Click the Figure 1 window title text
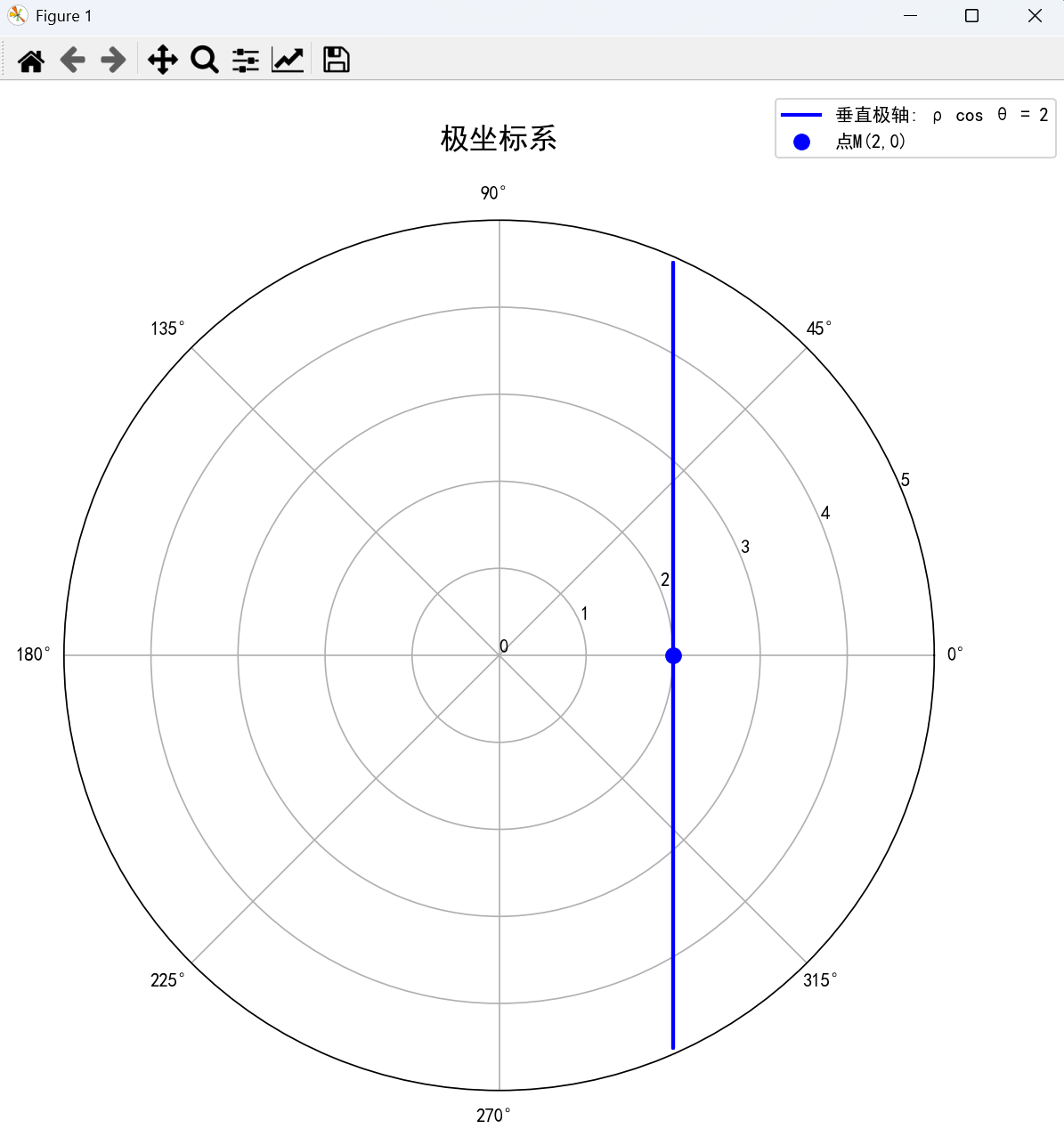Screen dimensions: 1064x1145 click(63, 16)
